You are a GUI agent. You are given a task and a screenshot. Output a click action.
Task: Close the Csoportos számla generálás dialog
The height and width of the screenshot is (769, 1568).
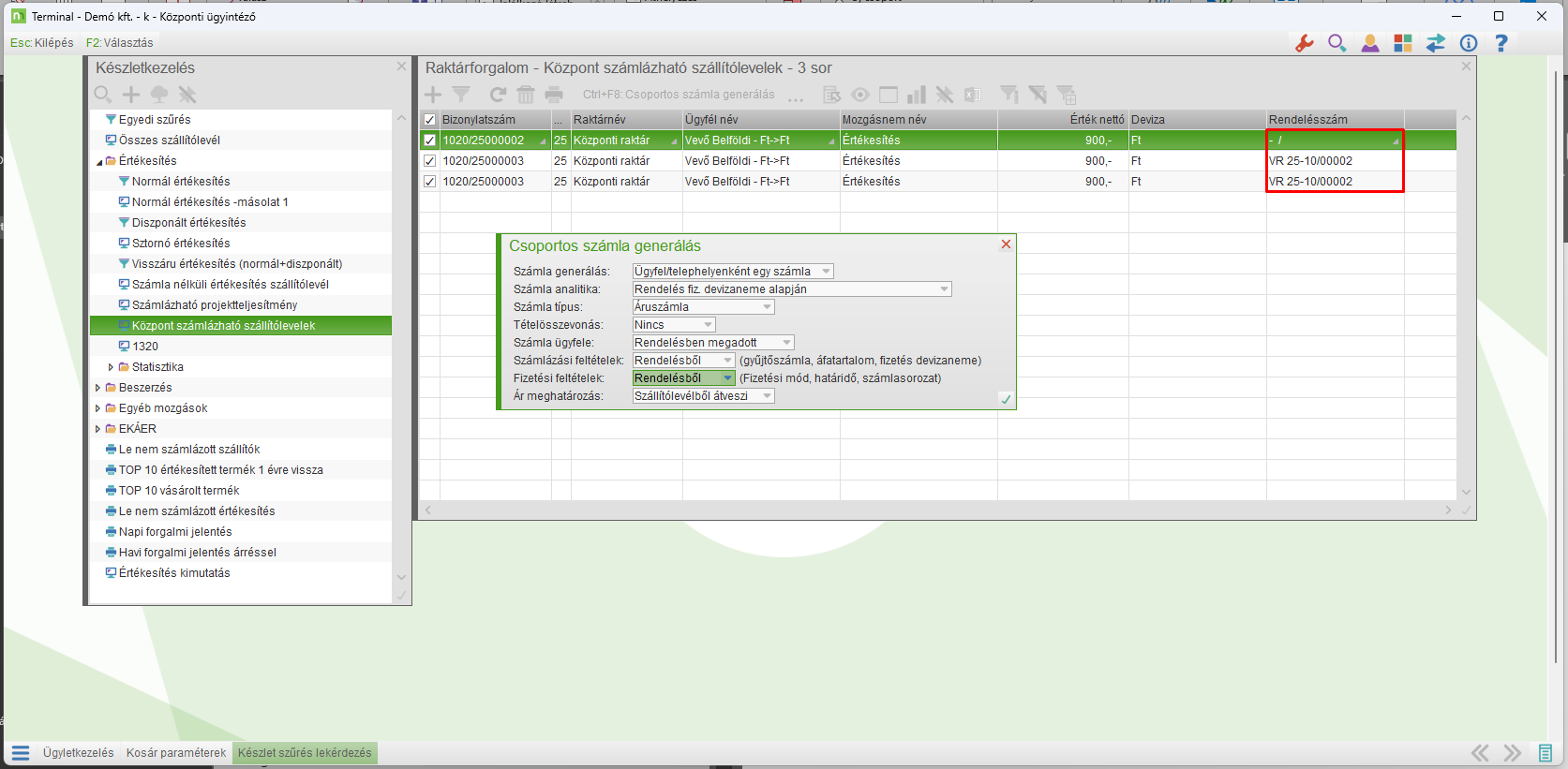[1006, 244]
